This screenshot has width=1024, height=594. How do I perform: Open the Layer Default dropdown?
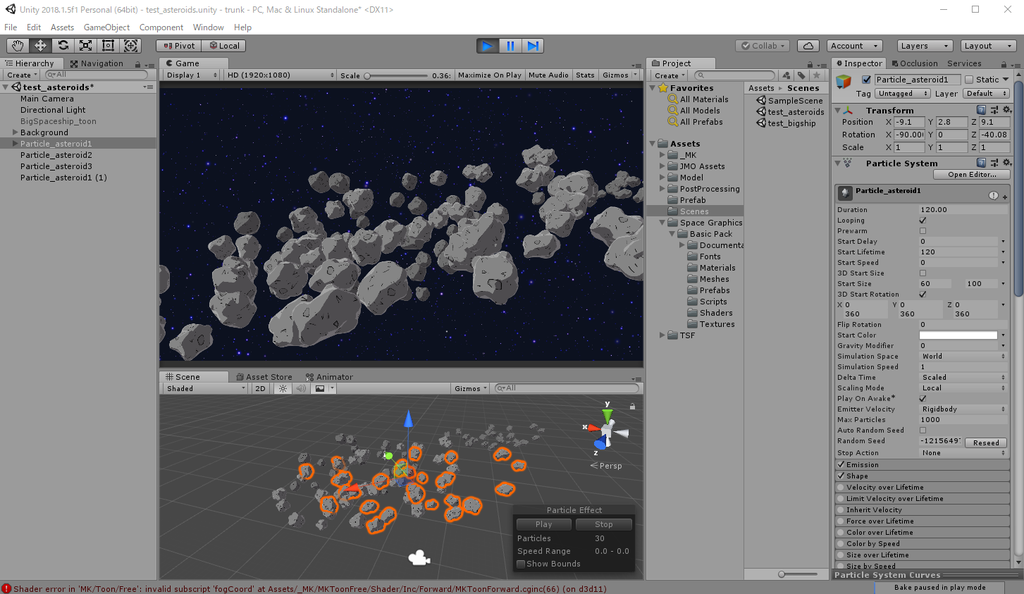point(985,94)
